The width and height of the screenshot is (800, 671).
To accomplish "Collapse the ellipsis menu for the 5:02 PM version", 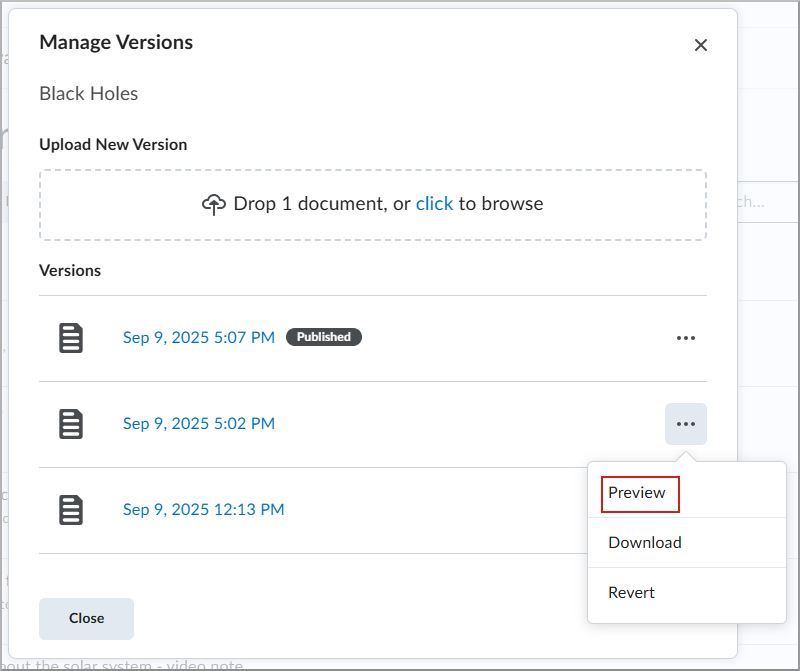I will [685, 424].
